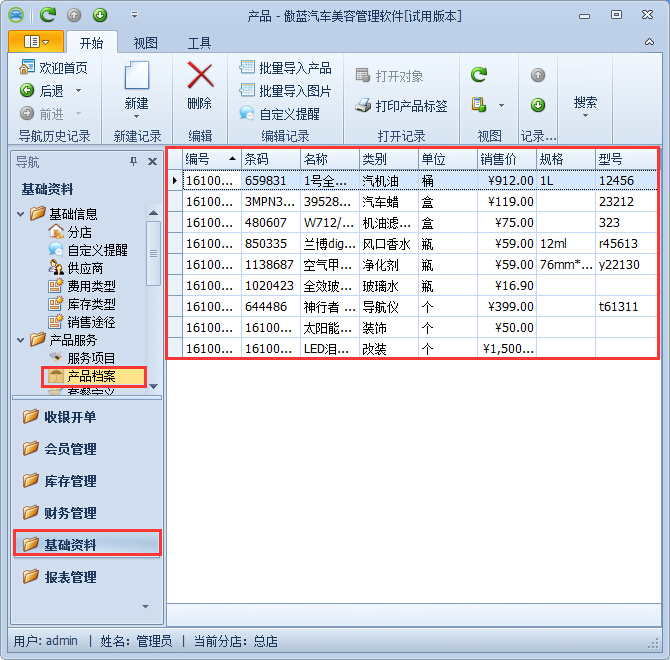The width and height of the screenshot is (670, 660).
Task: Collapse the 产品服务 tree node
Action: click(x=21, y=340)
